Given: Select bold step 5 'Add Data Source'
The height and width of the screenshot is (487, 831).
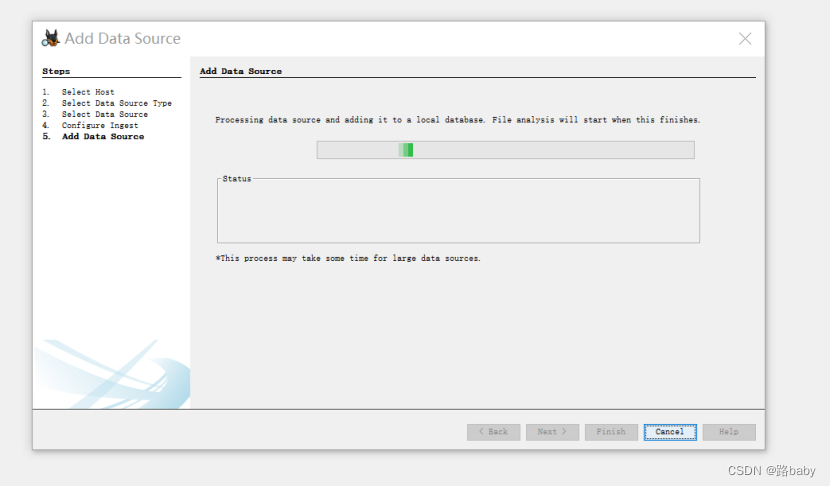Looking at the screenshot, I should (103, 137).
